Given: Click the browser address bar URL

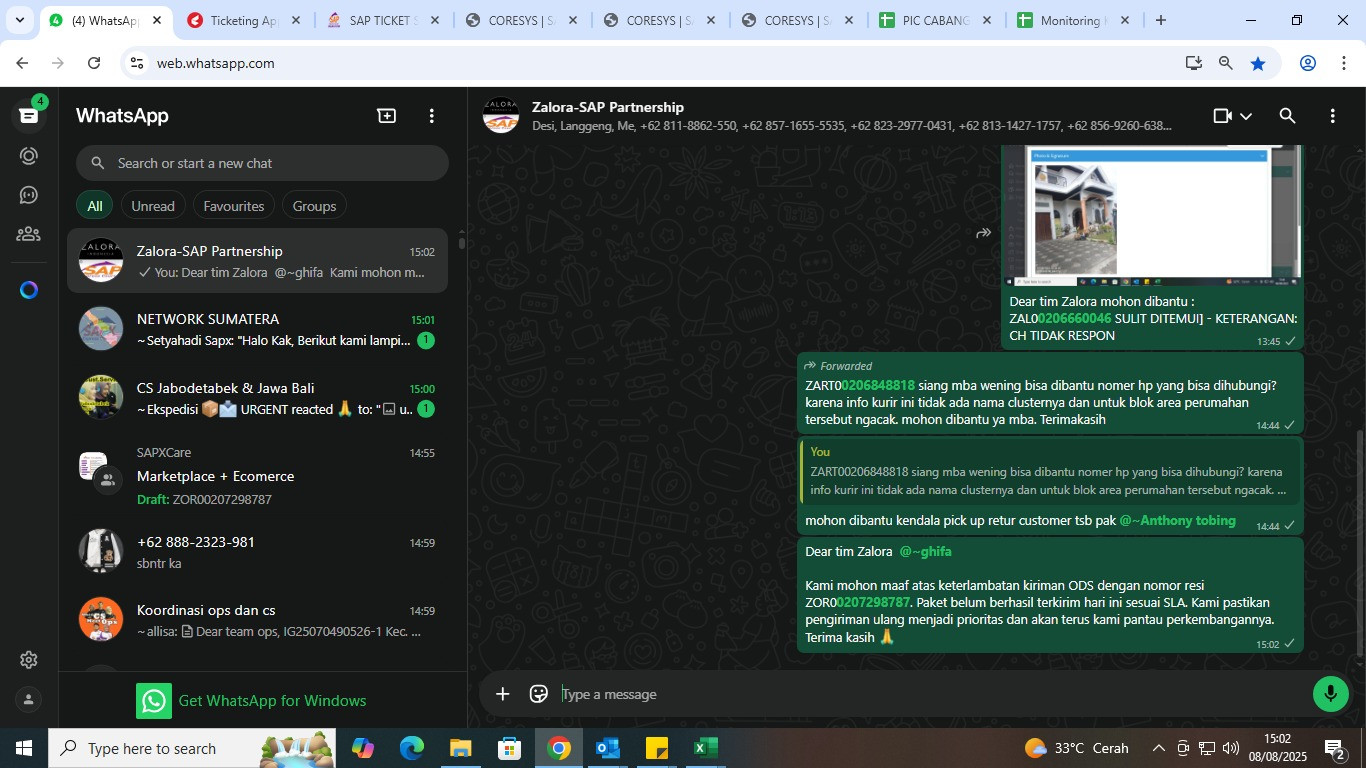Looking at the screenshot, I should pos(215,63).
